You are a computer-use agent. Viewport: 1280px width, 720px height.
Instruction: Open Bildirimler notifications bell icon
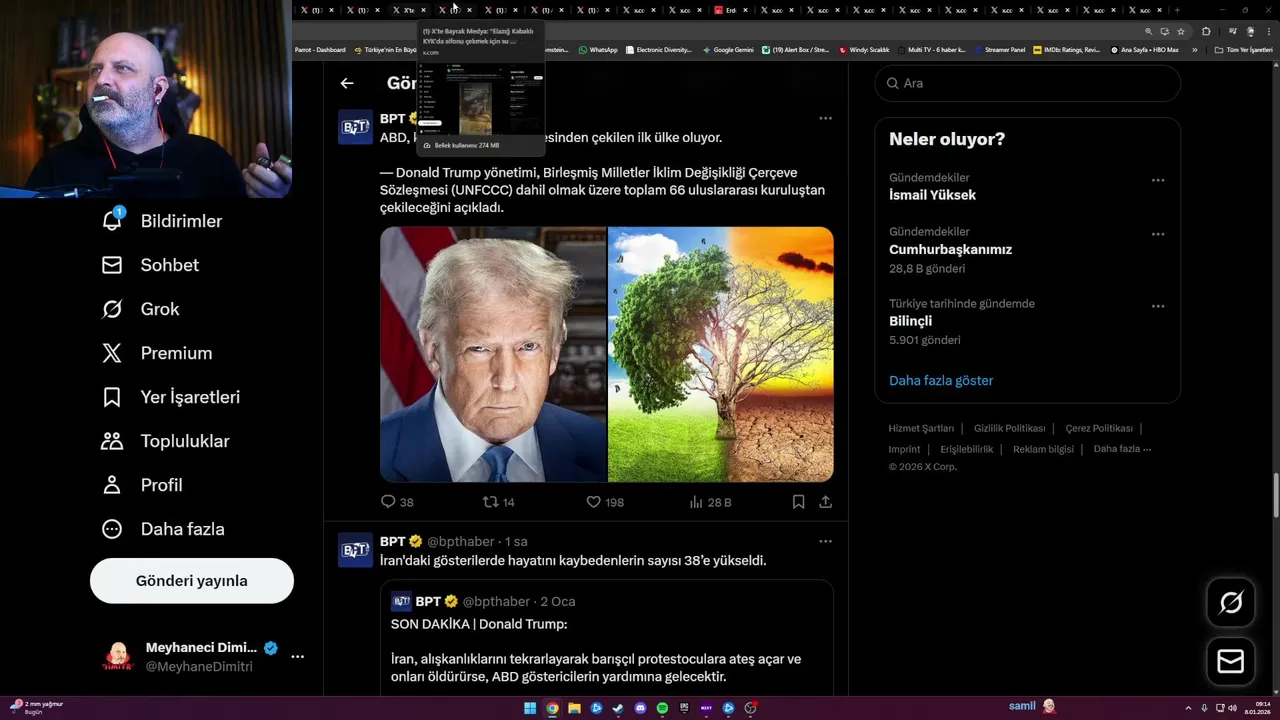pyautogui.click(x=113, y=220)
